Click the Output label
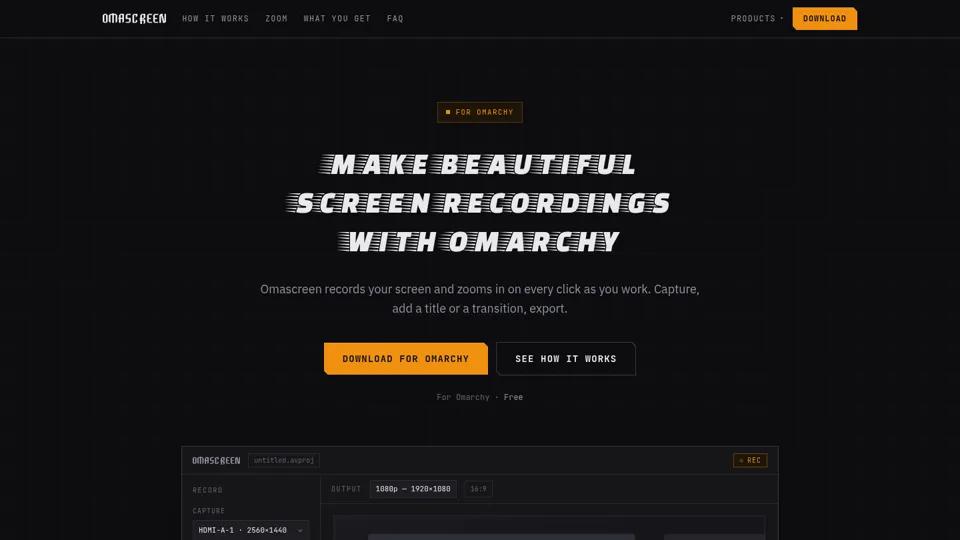 pos(346,489)
